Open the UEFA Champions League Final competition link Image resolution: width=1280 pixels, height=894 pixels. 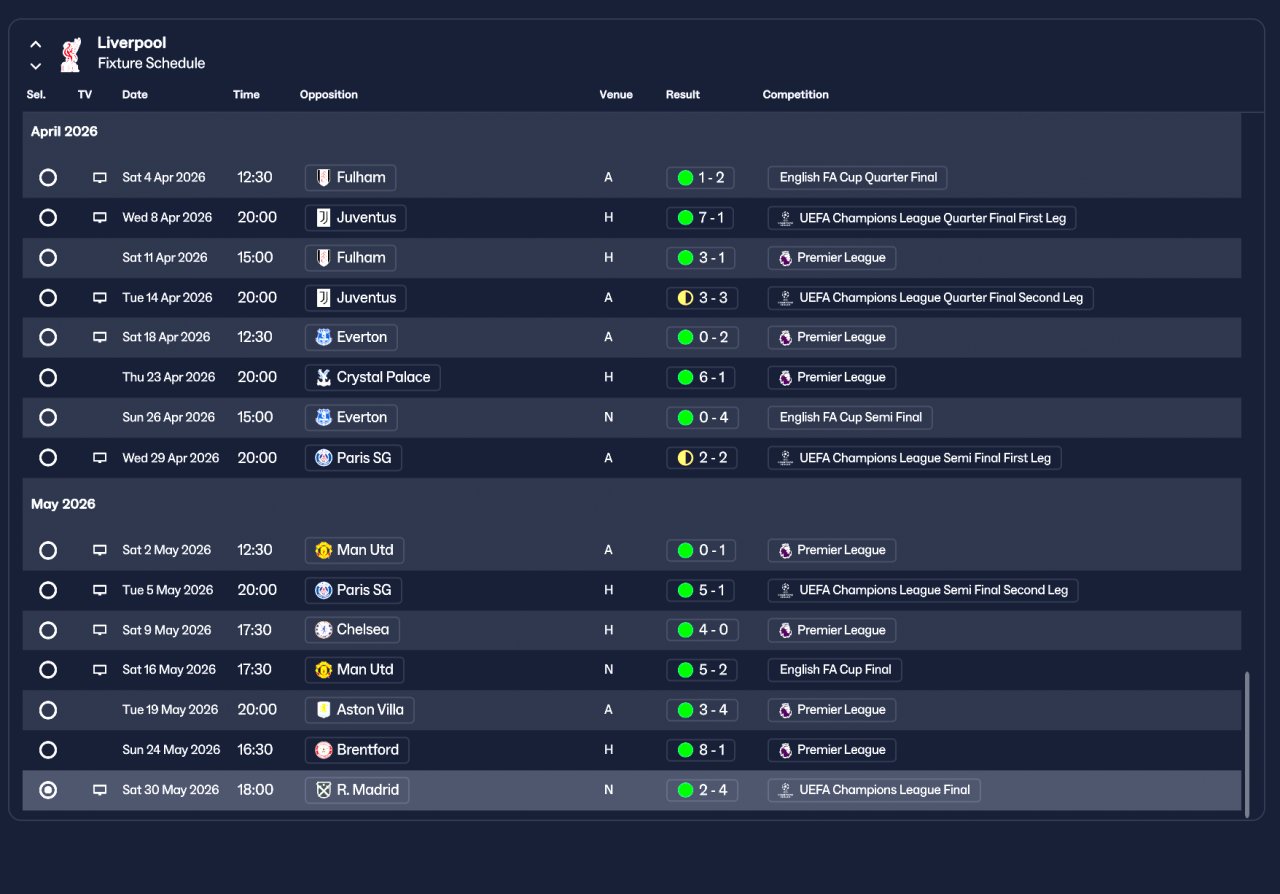click(x=874, y=790)
